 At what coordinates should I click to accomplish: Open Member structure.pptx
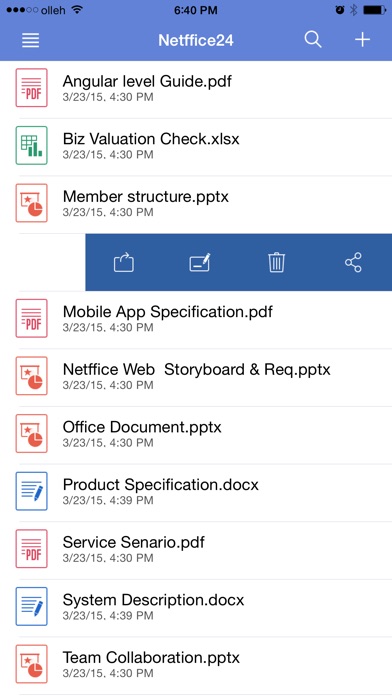[196, 203]
